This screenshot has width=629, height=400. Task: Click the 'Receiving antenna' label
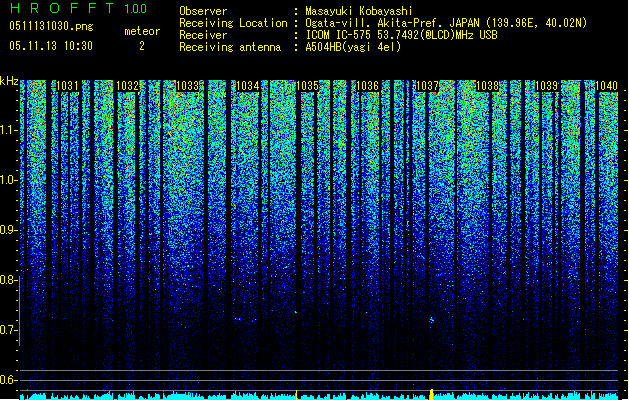pos(230,47)
